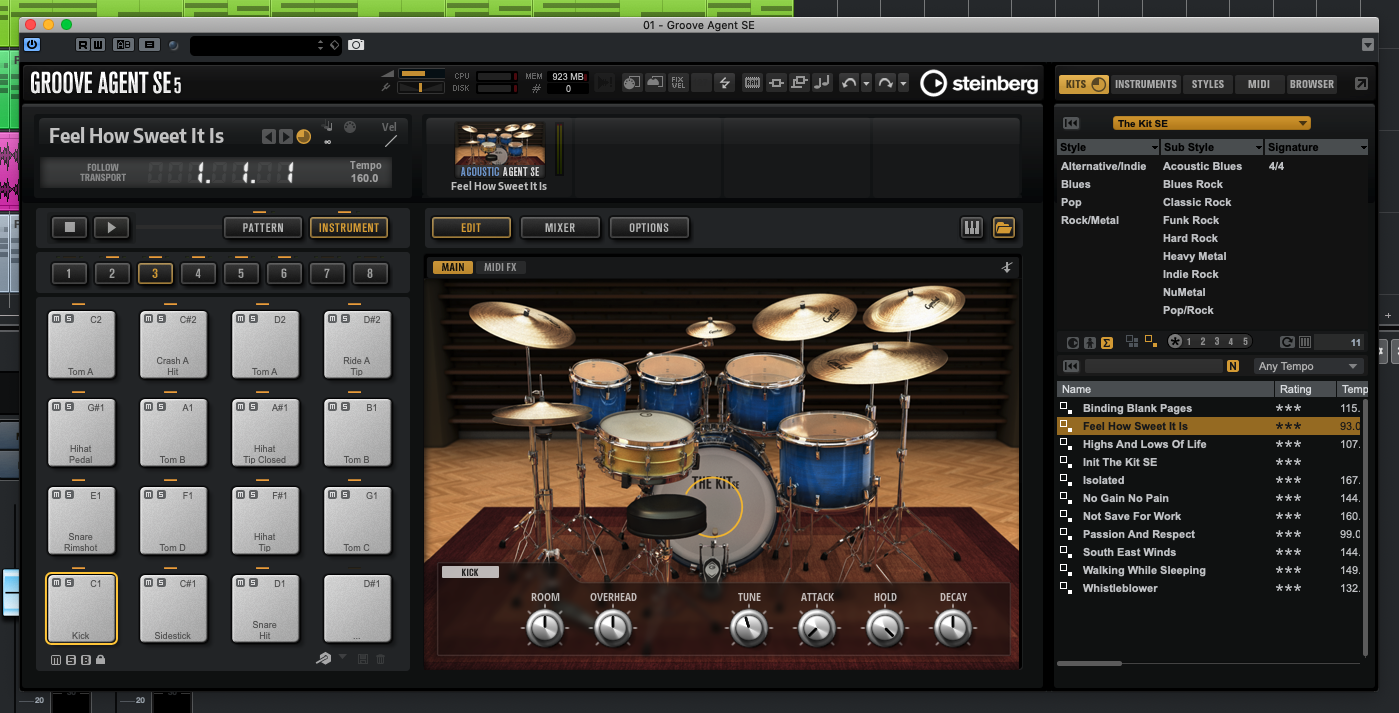The height and width of the screenshot is (713, 1399).
Task: Select the Acoustic Agent SE kit thumbnail
Action: [x=499, y=149]
